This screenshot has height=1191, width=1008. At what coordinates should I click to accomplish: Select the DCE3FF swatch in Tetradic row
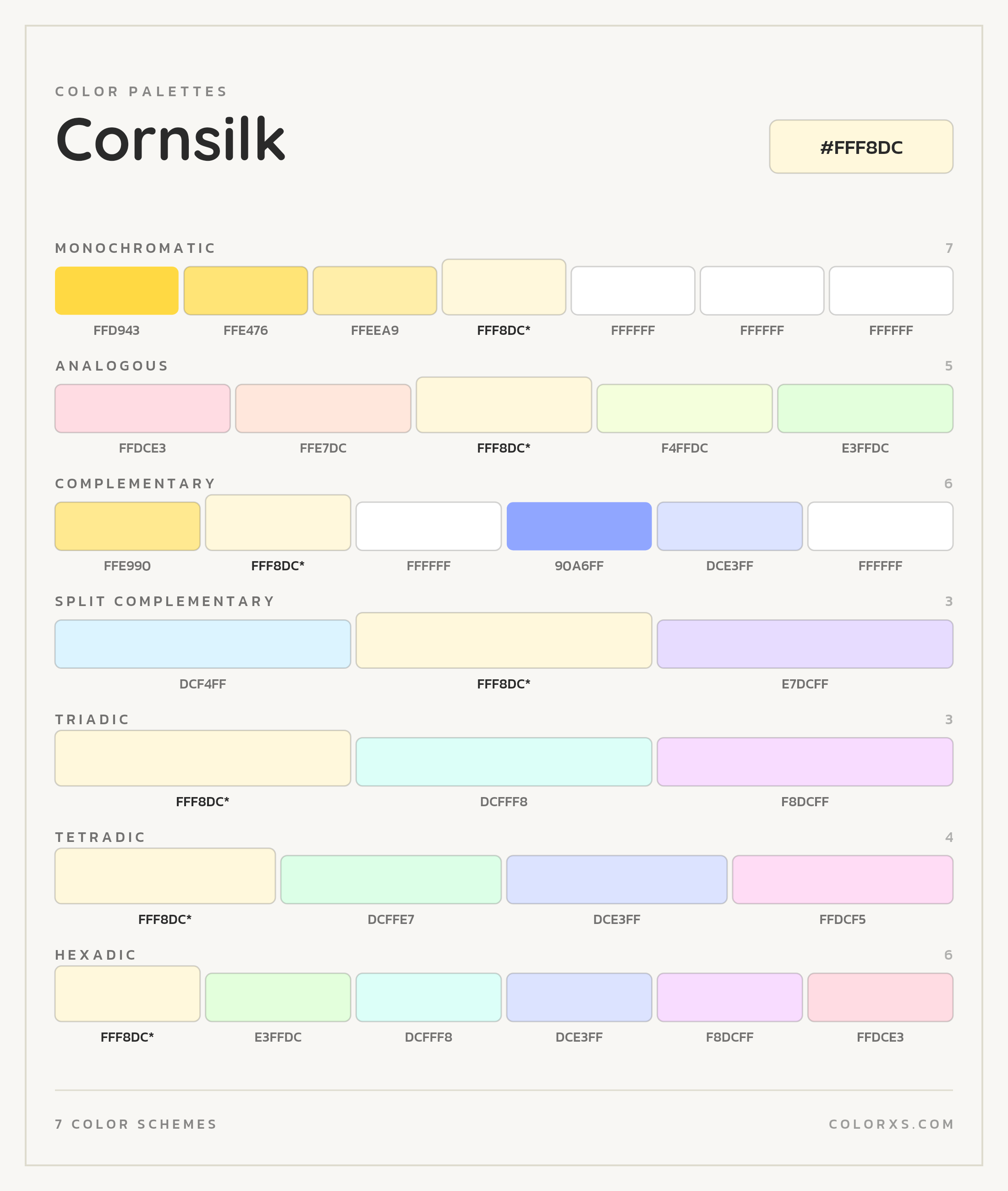617,880
